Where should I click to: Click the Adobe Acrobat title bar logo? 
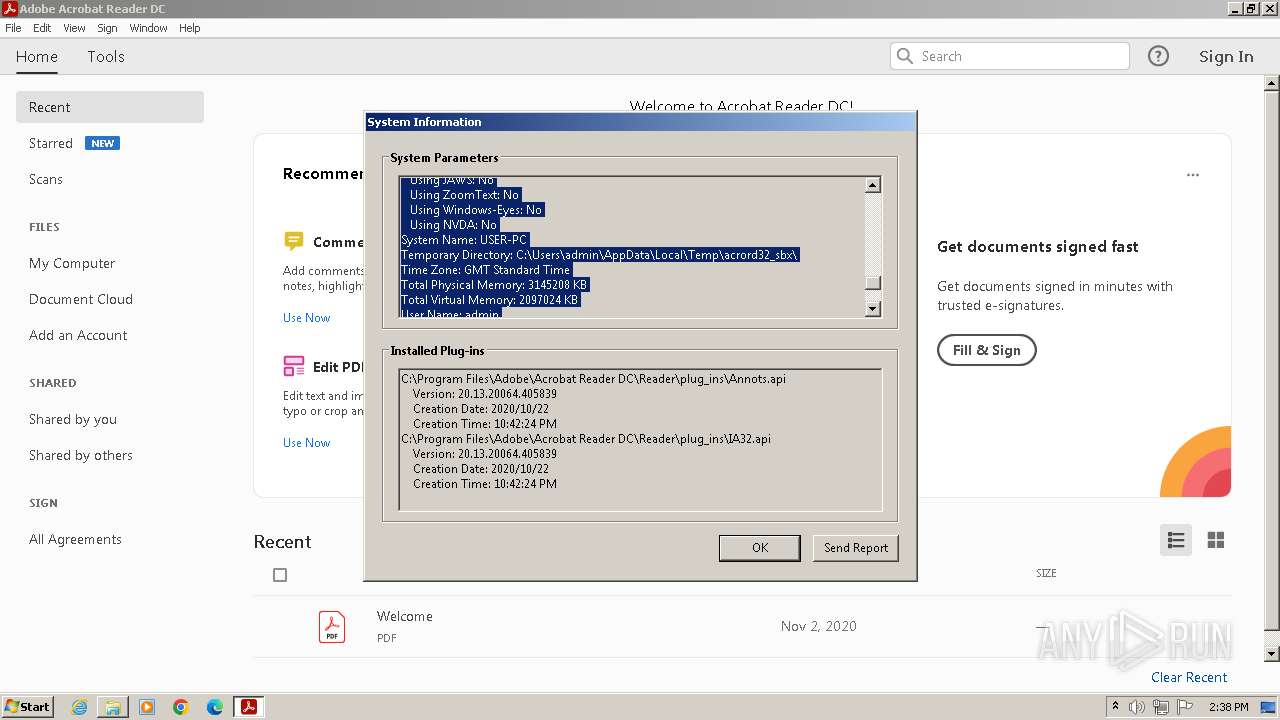pyautogui.click(x=10, y=9)
